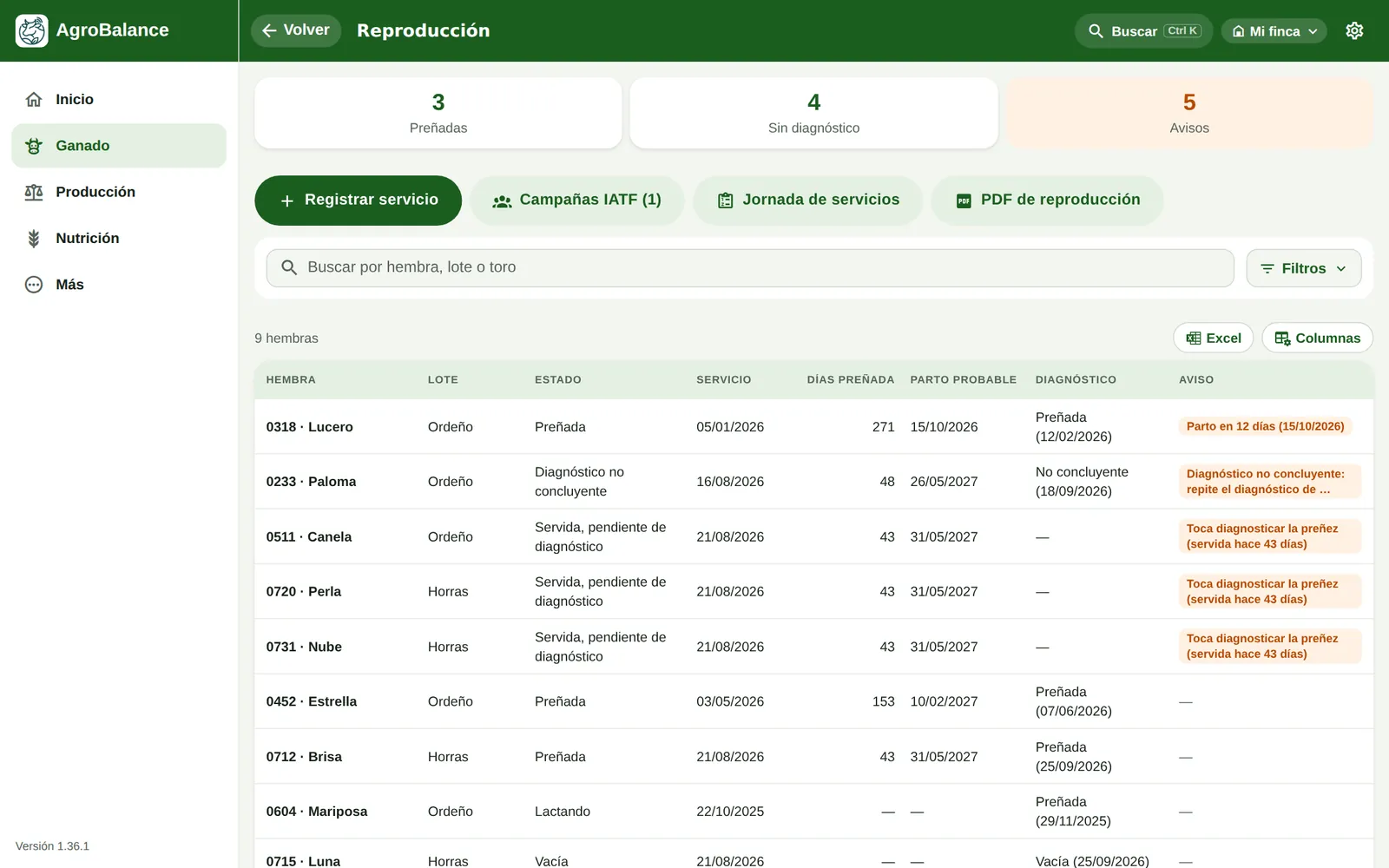This screenshot has height=868, width=1389.
Task: Generate PDF de reproducción
Action: [1047, 201]
